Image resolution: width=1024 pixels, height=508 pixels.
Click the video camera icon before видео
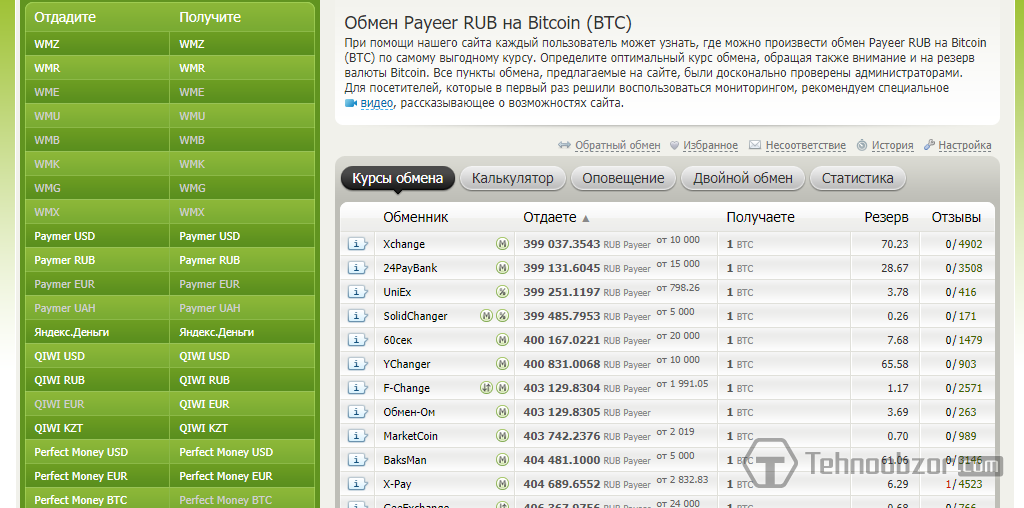[x=351, y=103]
